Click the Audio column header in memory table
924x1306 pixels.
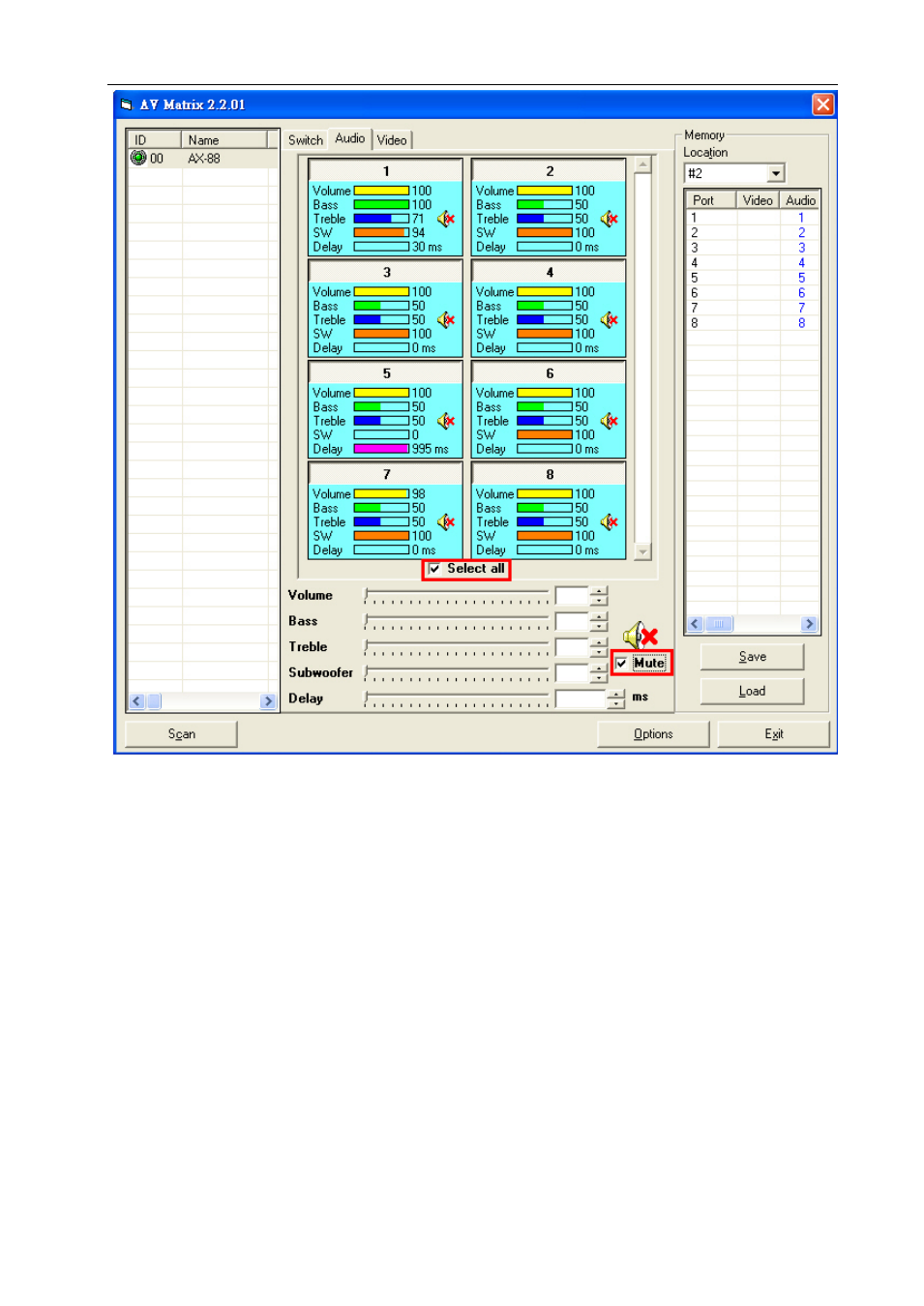pyautogui.click(x=800, y=200)
